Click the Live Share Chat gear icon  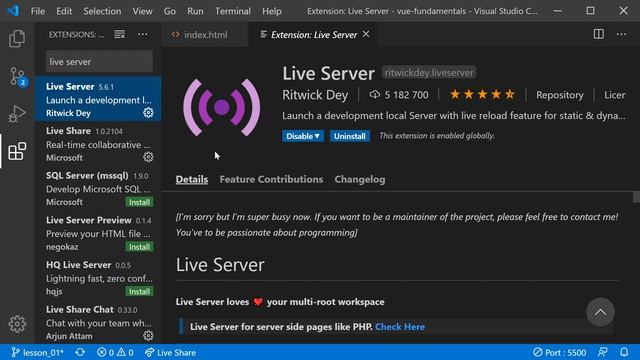click(148, 336)
